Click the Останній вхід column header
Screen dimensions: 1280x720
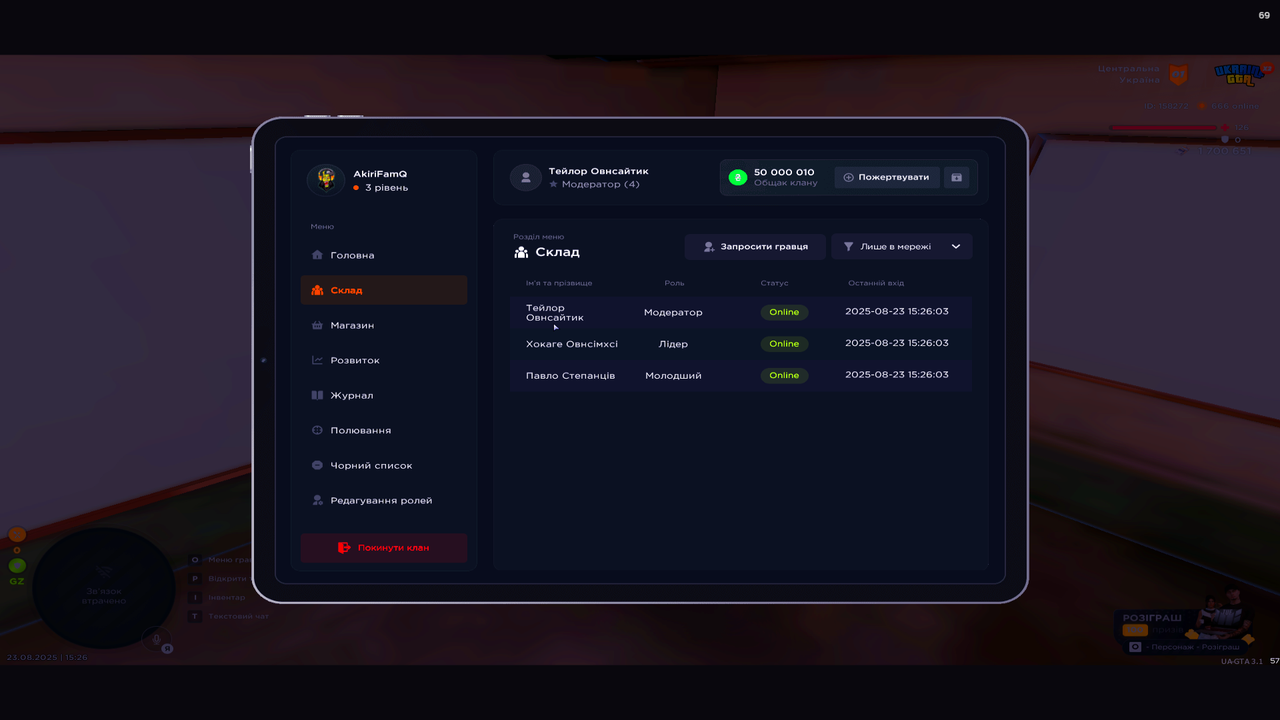point(876,283)
